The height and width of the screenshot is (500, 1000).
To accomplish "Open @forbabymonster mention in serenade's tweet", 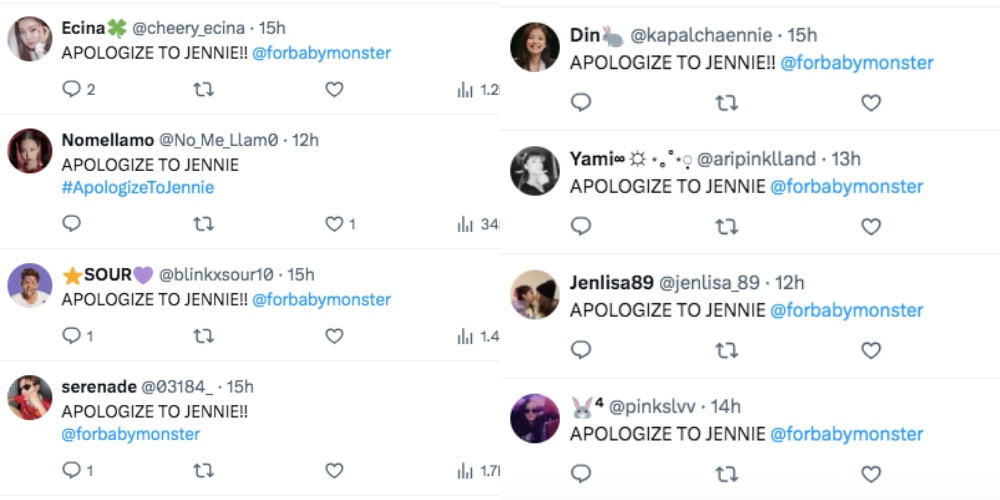I will (x=131, y=434).
